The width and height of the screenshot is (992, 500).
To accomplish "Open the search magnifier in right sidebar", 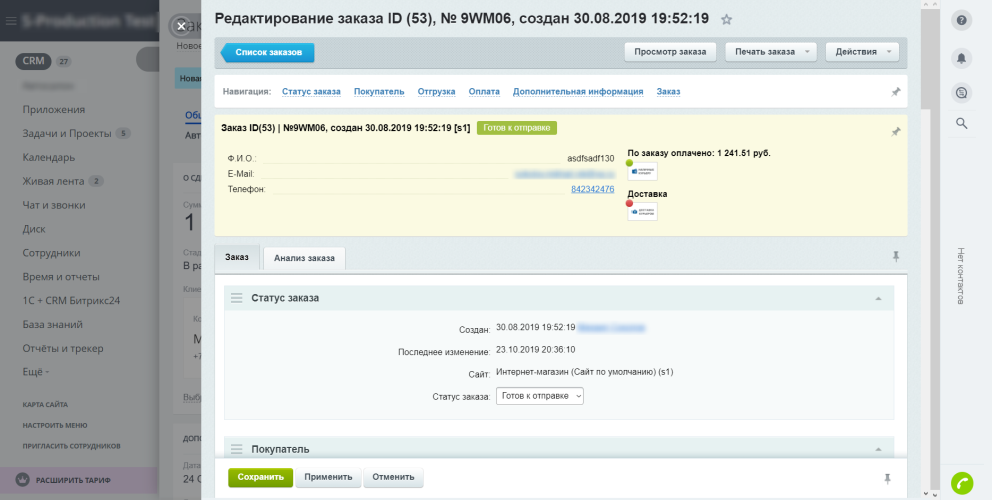I will (962, 123).
